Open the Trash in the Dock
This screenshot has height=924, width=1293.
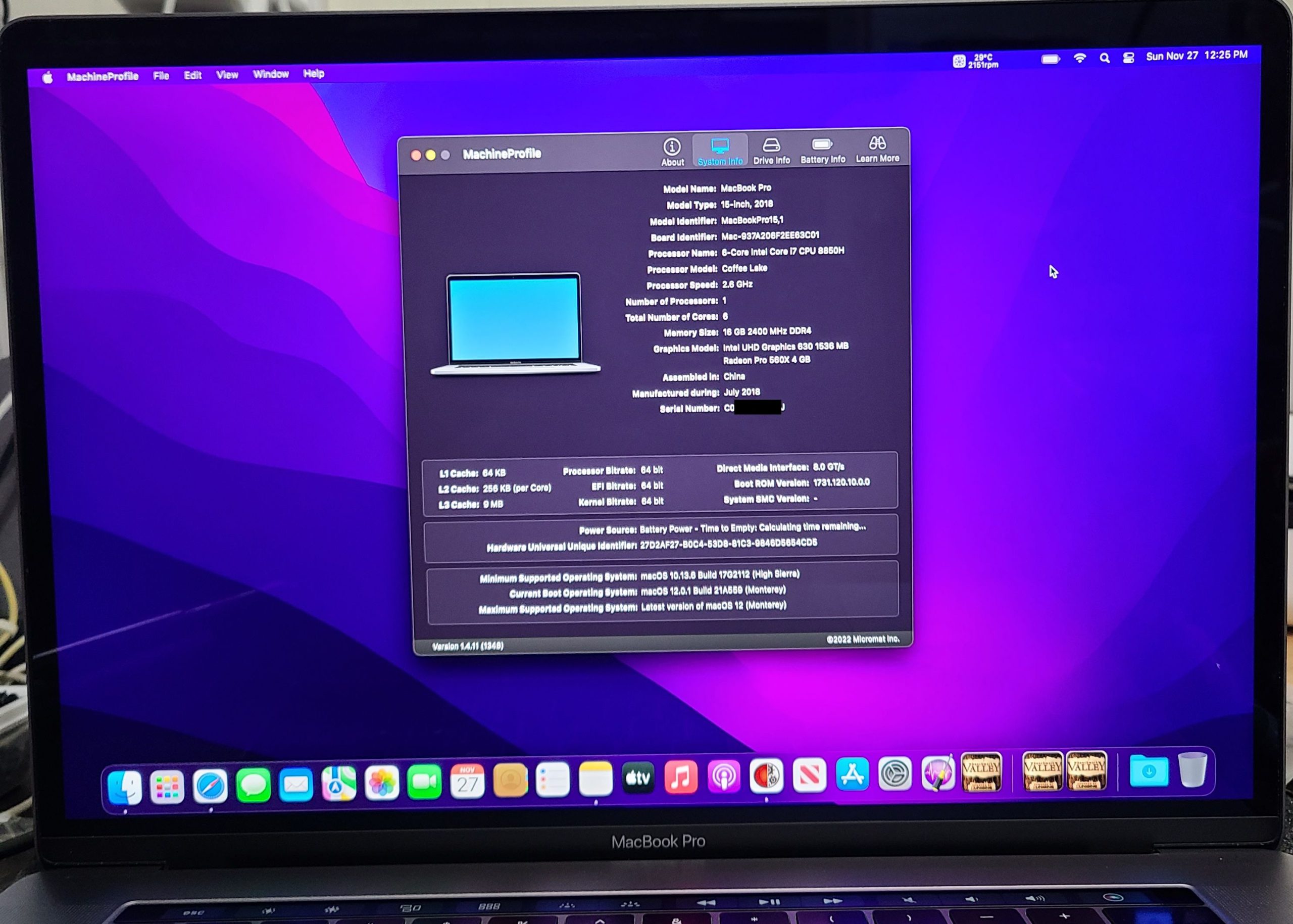(1192, 770)
